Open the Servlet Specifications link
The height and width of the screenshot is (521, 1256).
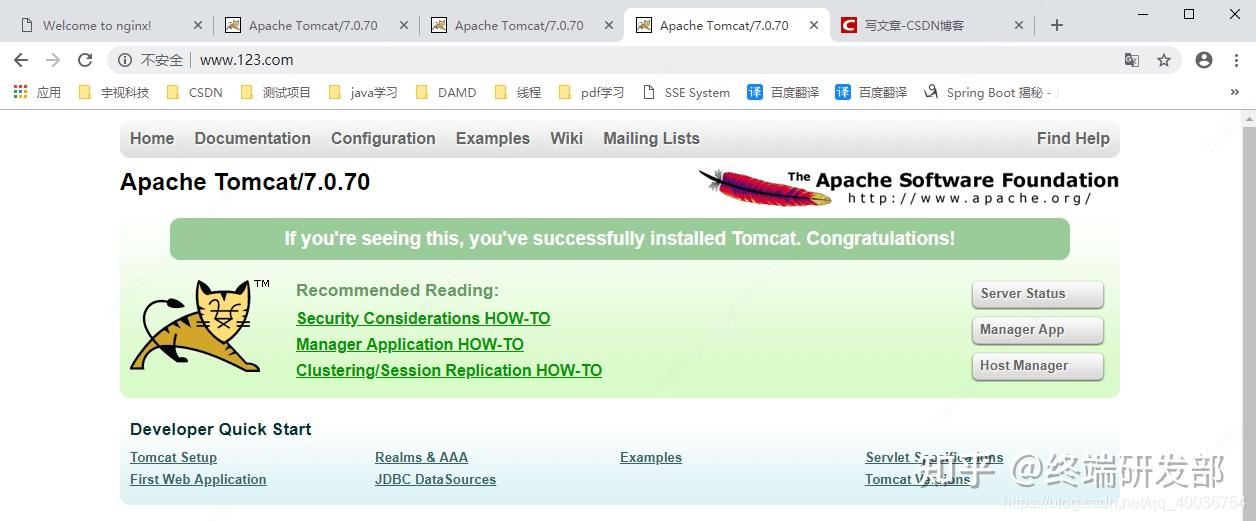point(934,458)
